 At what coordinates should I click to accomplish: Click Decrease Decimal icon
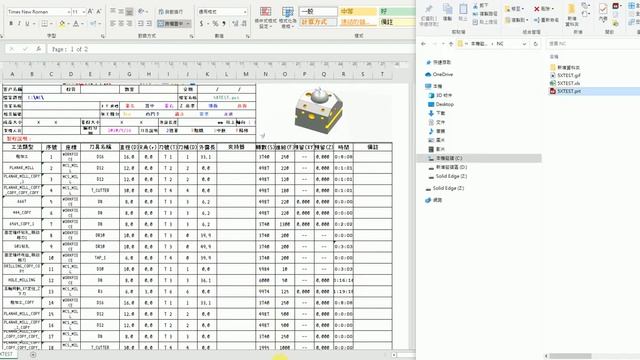tap(244, 24)
